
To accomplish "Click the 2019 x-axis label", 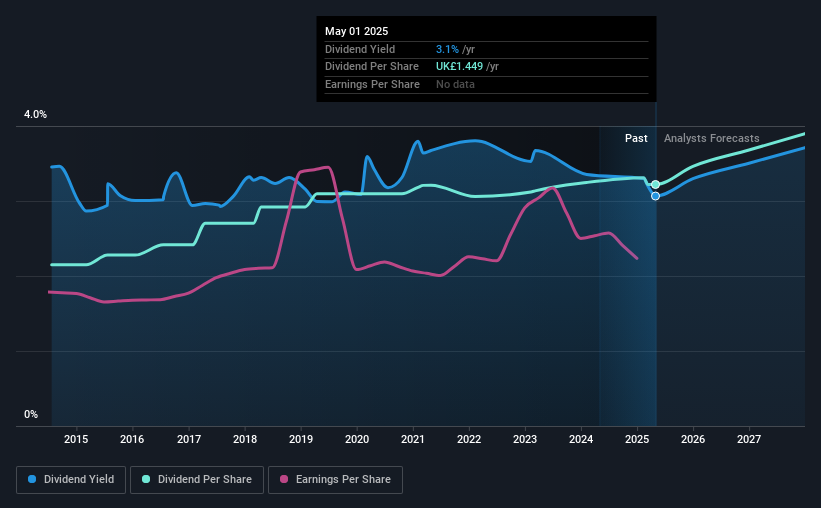I will click(x=301, y=439).
